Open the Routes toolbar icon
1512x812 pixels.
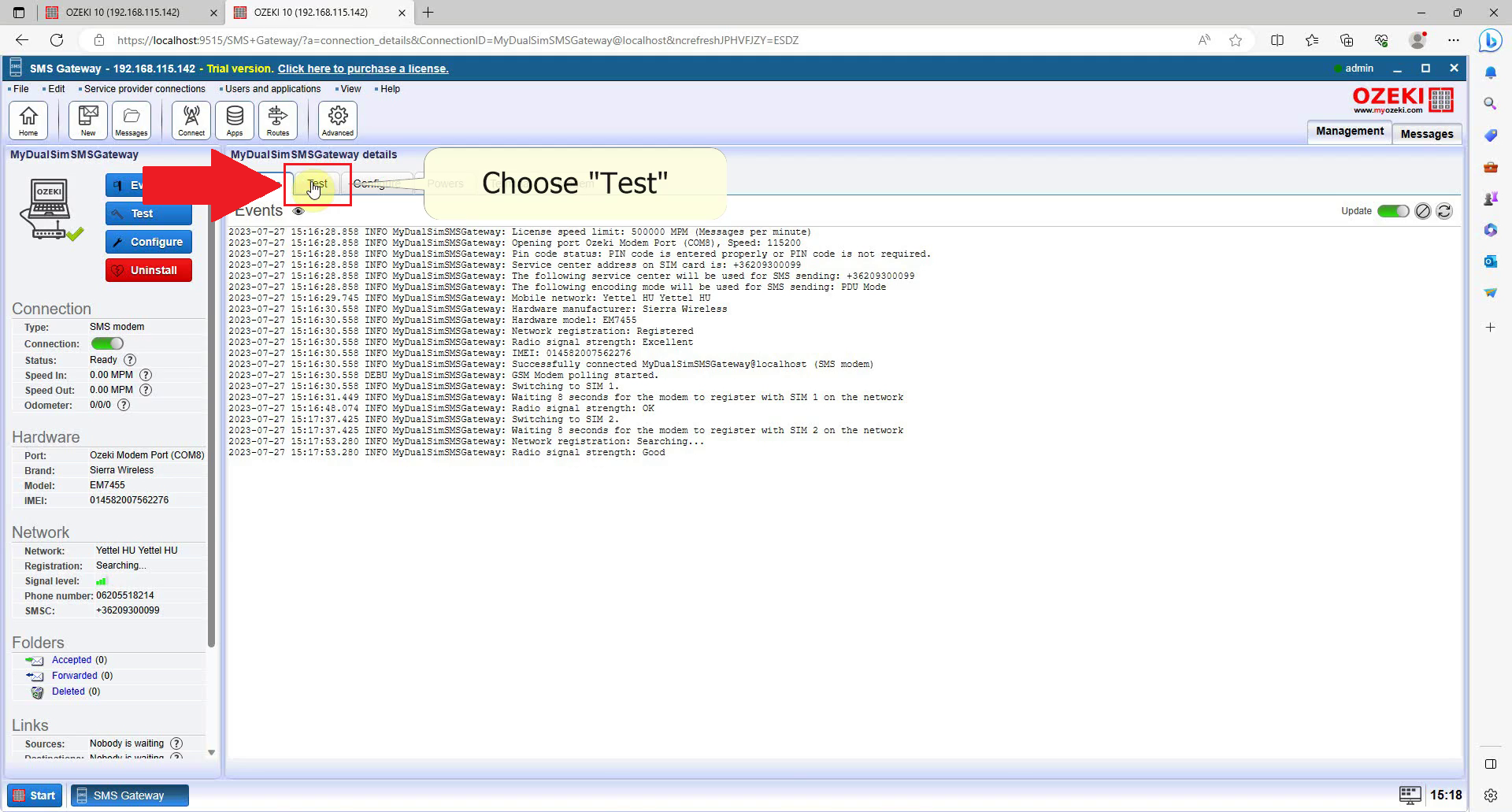278,120
